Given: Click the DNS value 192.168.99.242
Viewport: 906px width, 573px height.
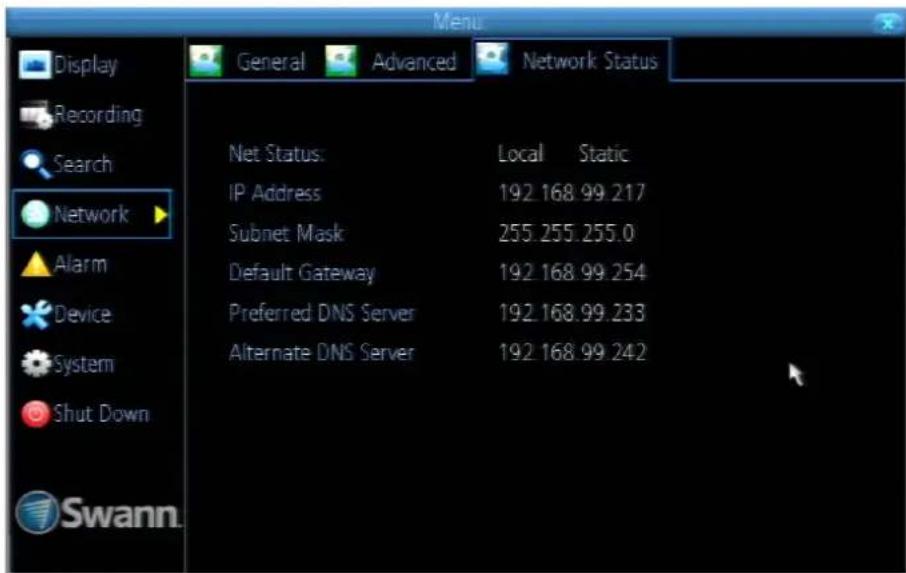Looking at the screenshot, I should coord(572,352).
